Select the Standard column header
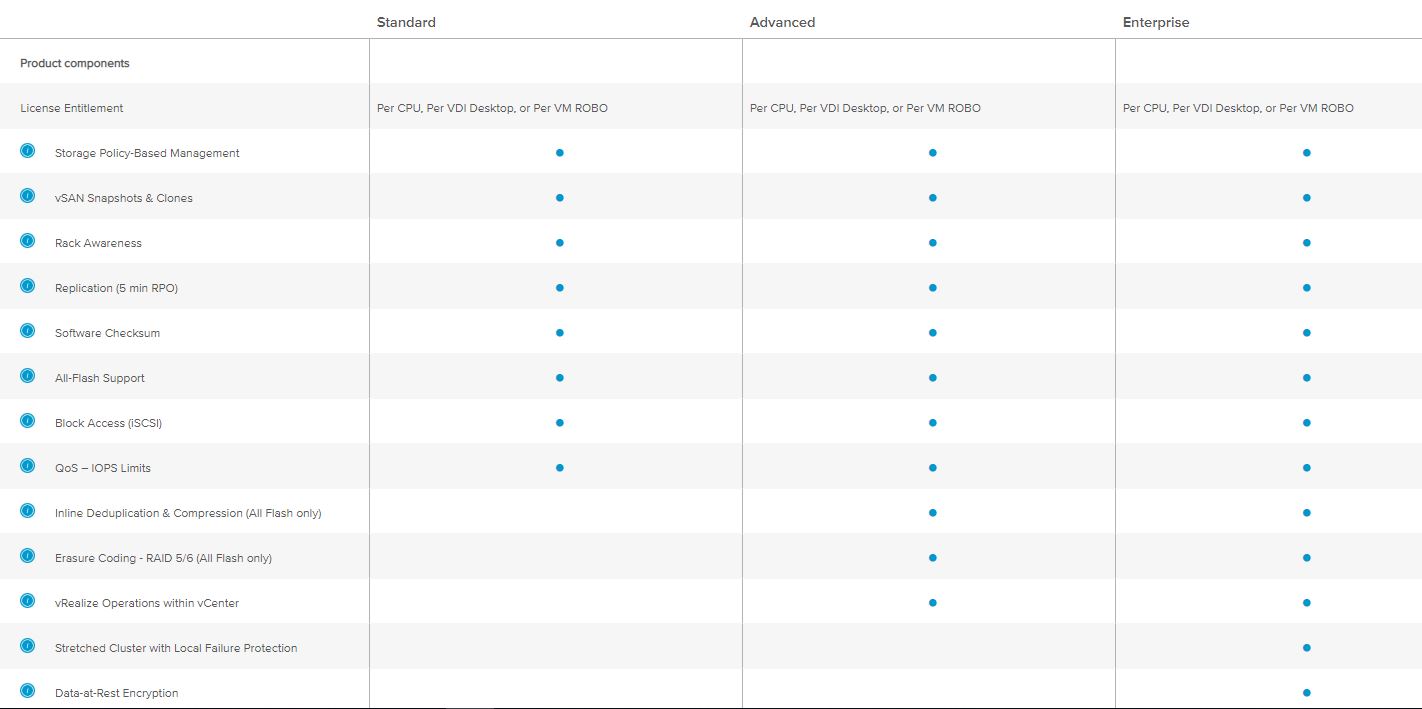Screen dimensions: 1422x709 (x=406, y=22)
